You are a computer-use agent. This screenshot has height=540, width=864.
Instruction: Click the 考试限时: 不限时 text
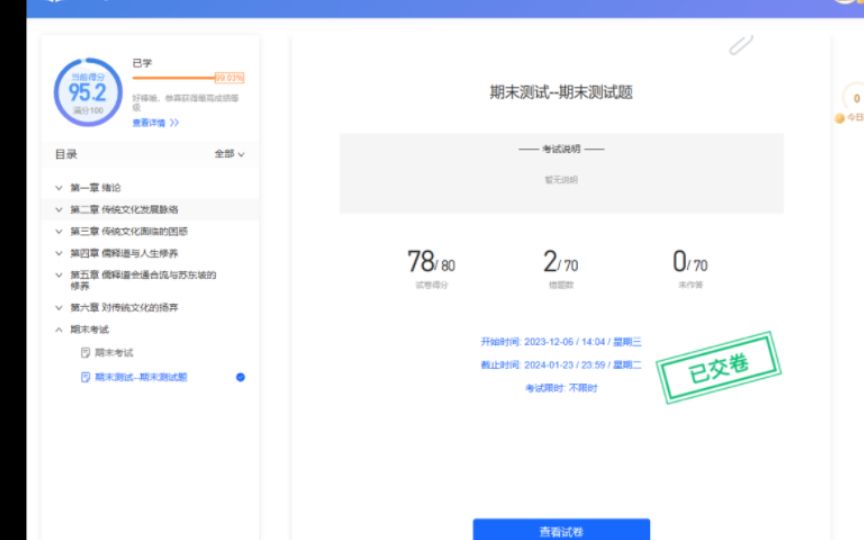coord(561,388)
